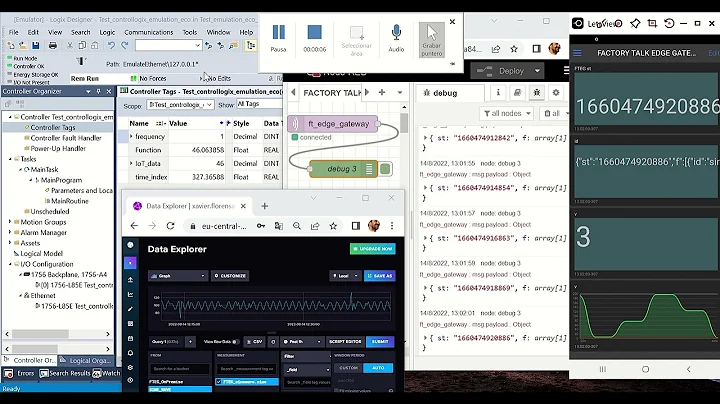Click the CSV download button
This screenshot has height=404, width=720.
tap(254, 342)
